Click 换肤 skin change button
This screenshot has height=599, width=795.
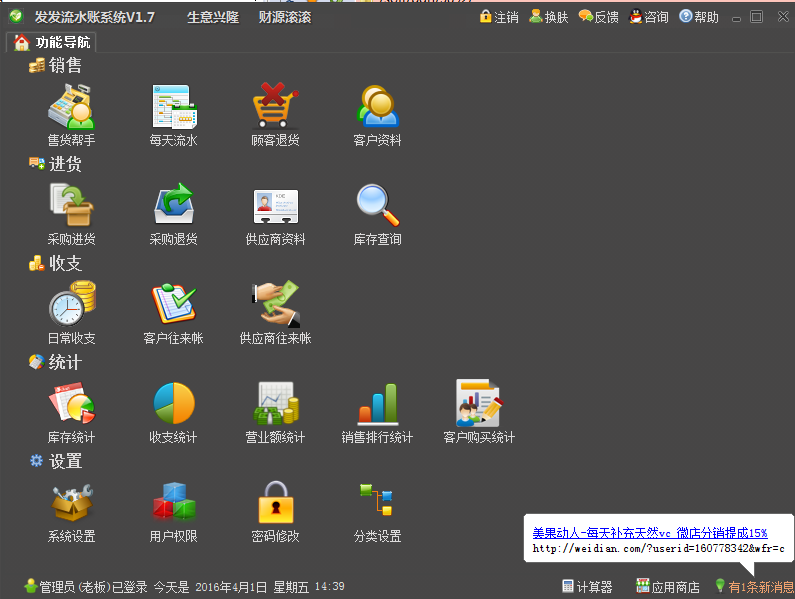click(549, 17)
